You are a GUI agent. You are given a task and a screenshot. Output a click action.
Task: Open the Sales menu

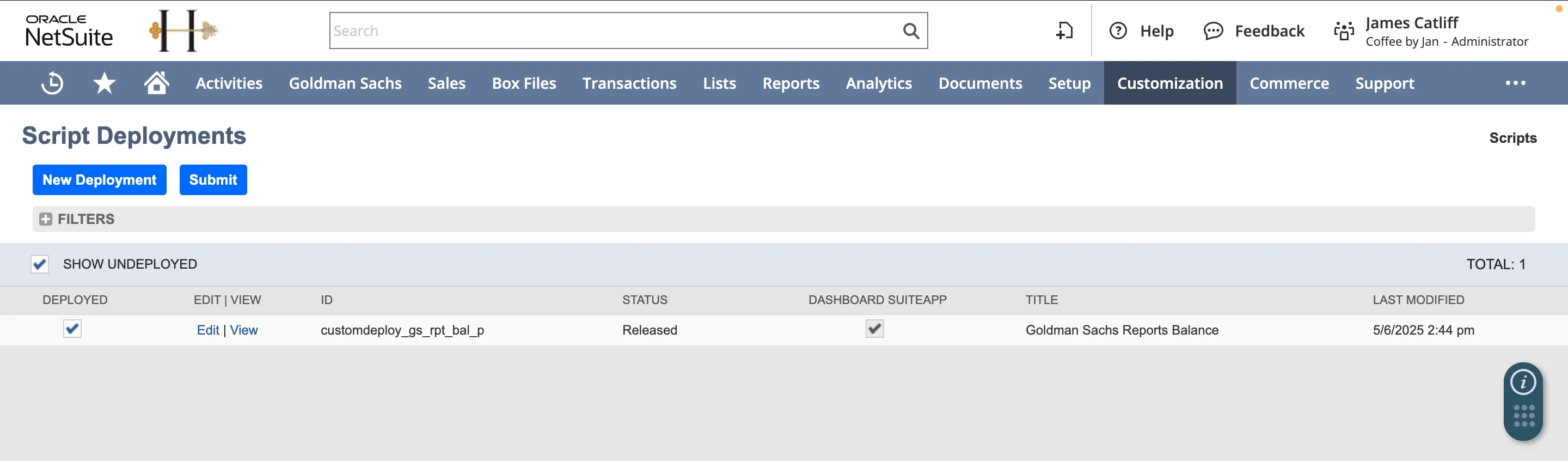(446, 83)
